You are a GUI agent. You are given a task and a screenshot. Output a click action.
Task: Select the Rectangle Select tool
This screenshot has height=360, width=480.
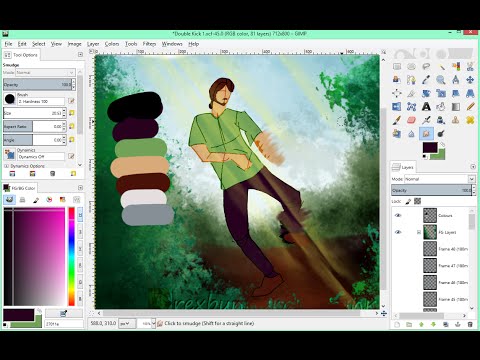point(397,66)
